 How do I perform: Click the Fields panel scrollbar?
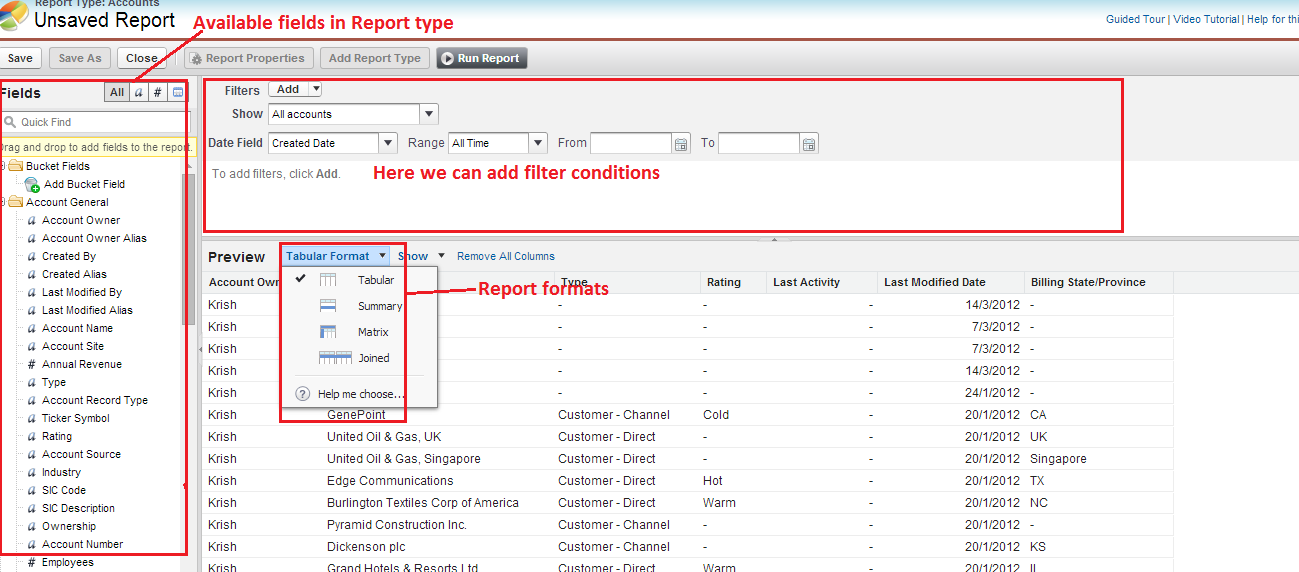188,250
